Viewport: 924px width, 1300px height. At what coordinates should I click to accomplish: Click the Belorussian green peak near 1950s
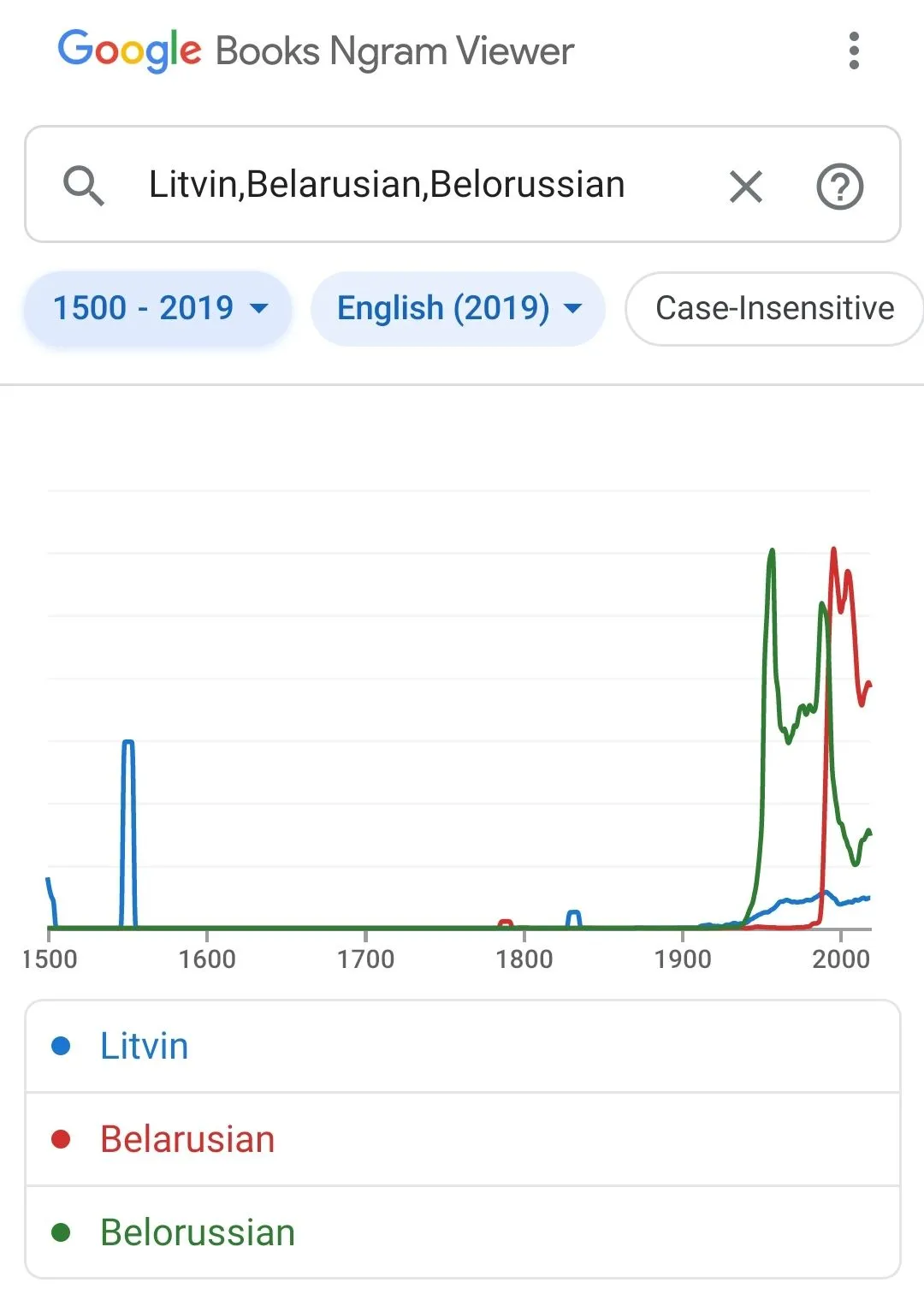coord(772,553)
